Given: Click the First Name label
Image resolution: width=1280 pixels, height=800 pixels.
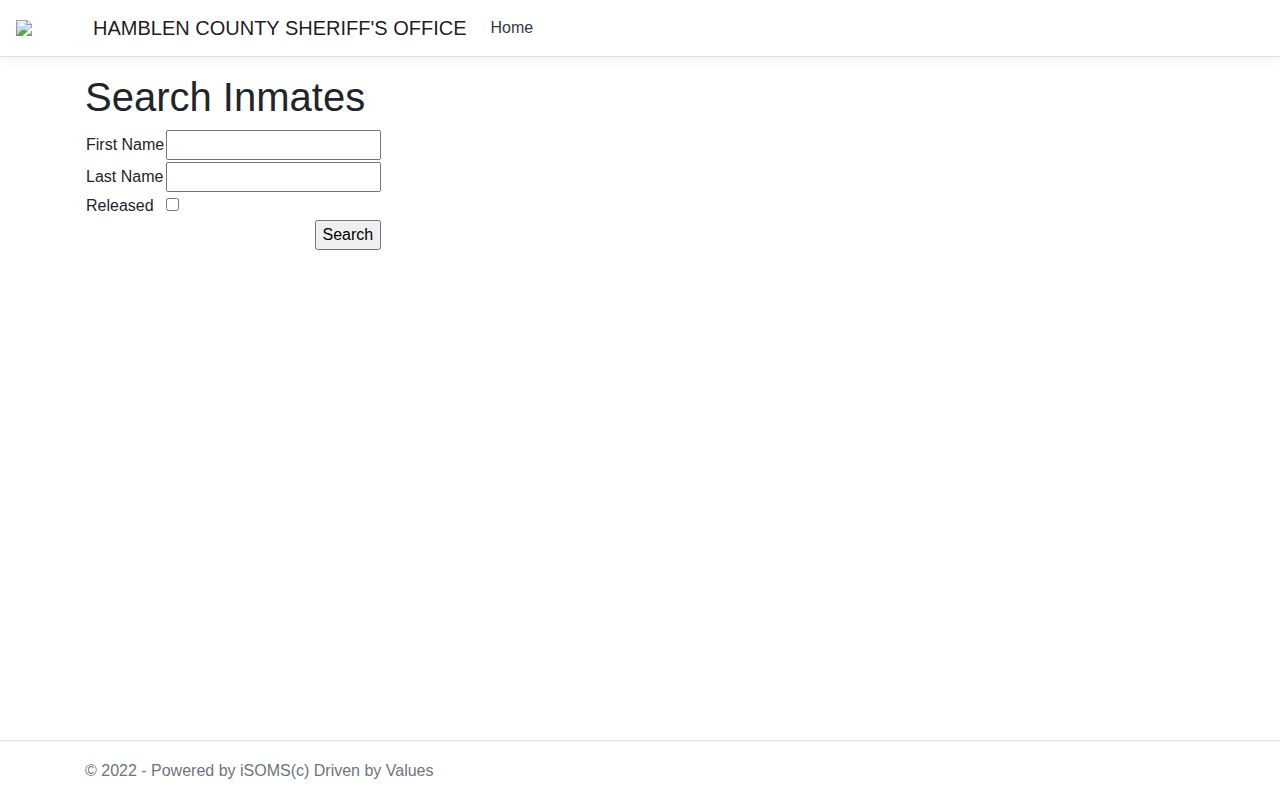Looking at the screenshot, I should [x=125, y=145].
